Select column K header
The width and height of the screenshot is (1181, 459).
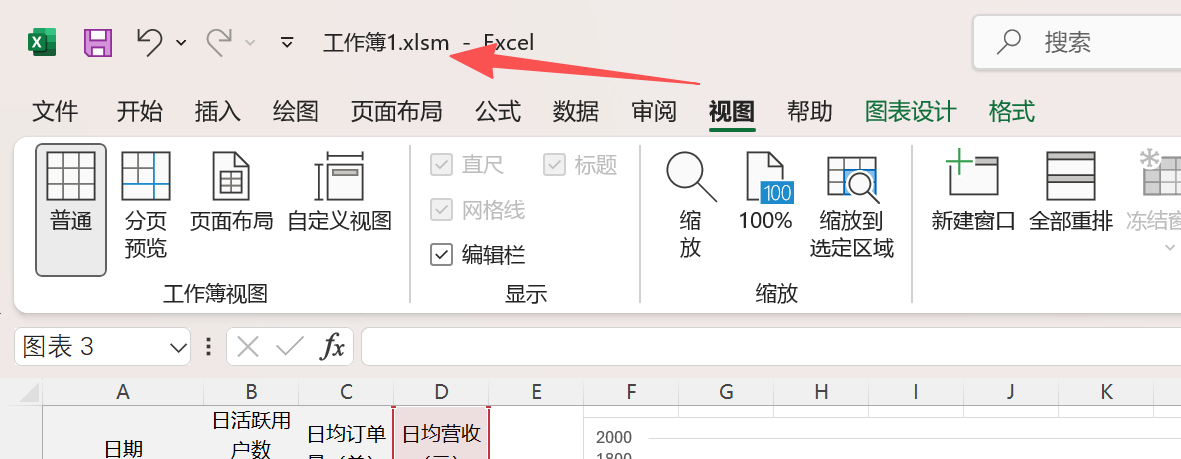tap(1106, 391)
